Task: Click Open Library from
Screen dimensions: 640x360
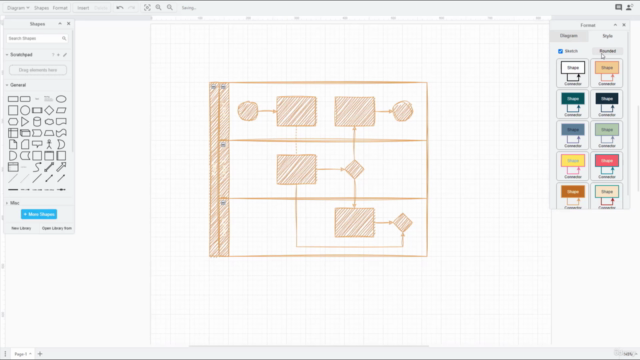Action: point(57,228)
